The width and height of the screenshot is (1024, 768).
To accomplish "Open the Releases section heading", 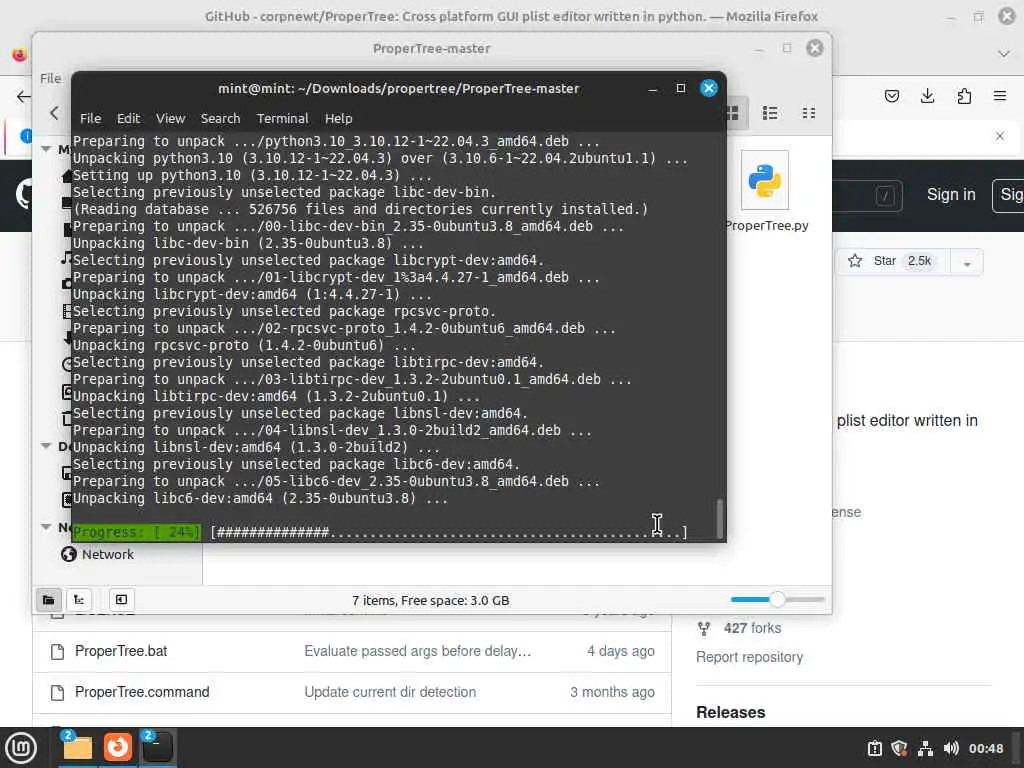I will tap(730, 712).
